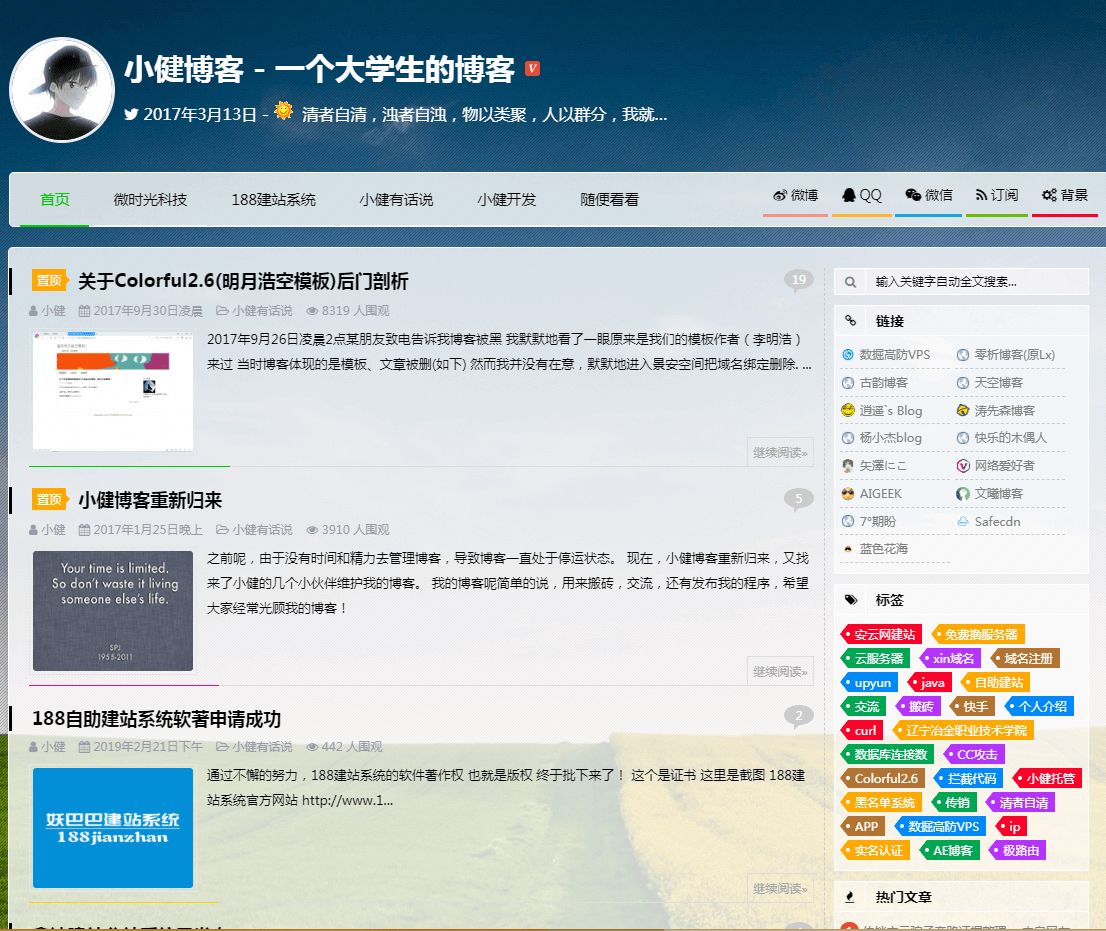The width and height of the screenshot is (1106, 931).
Task: Toggle the 背景 background setting
Action: point(1064,196)
